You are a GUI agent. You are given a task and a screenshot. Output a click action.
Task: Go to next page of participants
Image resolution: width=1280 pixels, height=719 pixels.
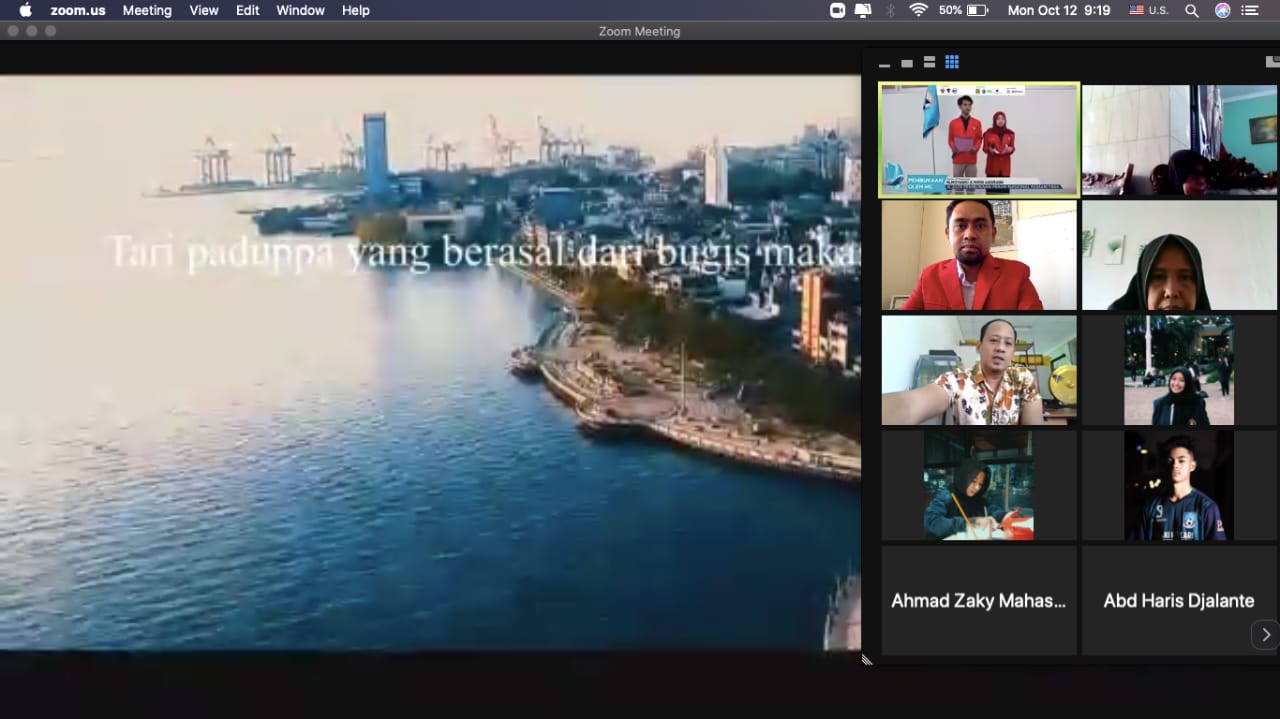[1265, 635]
